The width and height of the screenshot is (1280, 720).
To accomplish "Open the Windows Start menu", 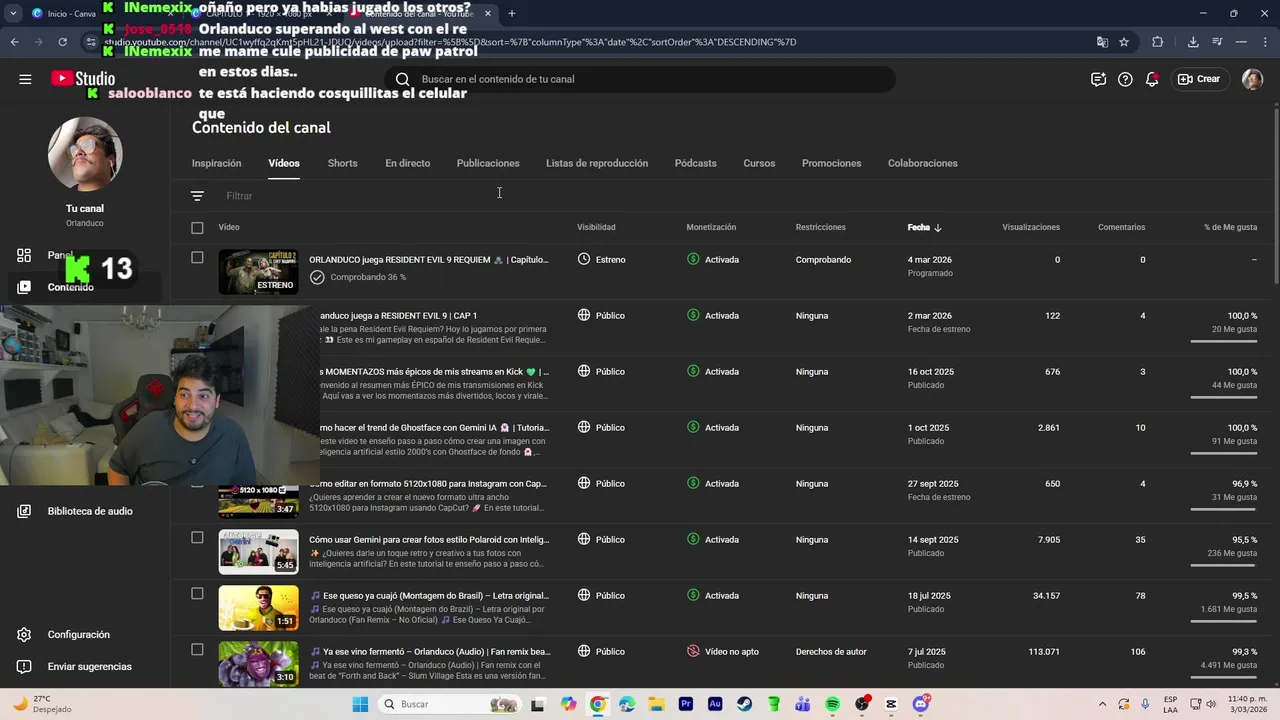I will pos(361,704).
